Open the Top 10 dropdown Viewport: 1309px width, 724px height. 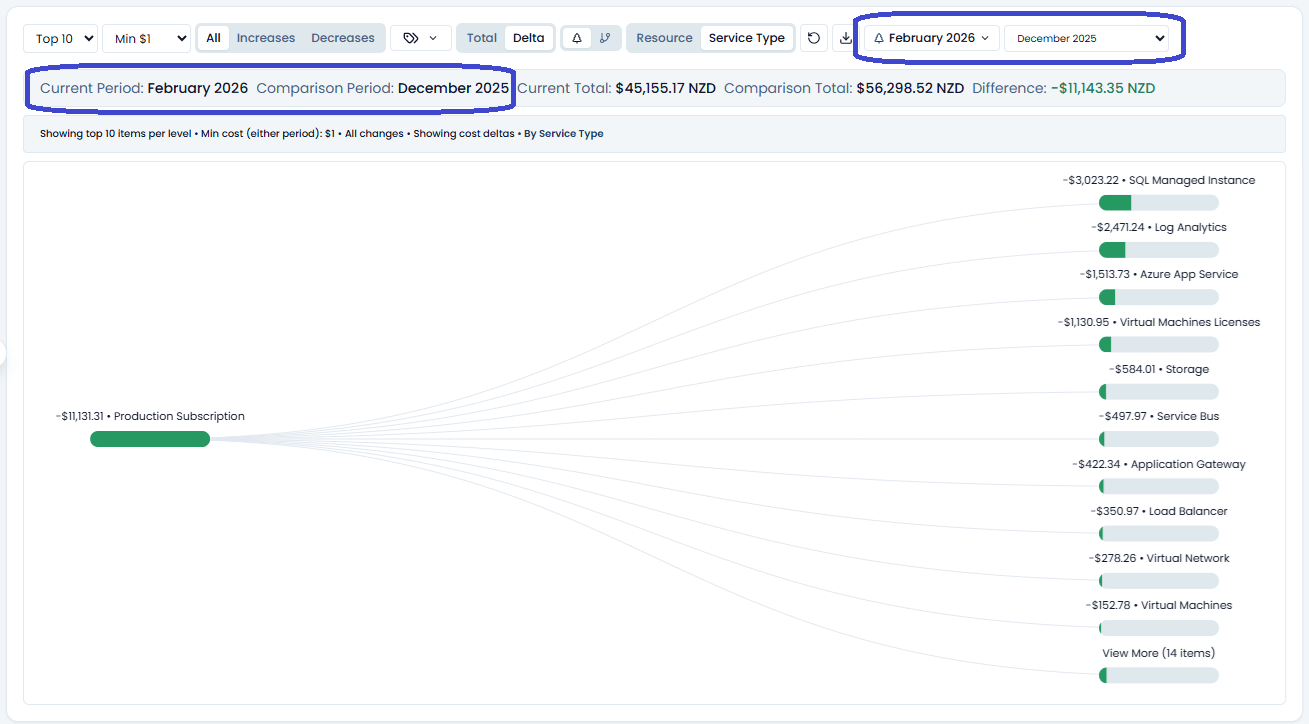pyautogui.click(x=60, y=38)
